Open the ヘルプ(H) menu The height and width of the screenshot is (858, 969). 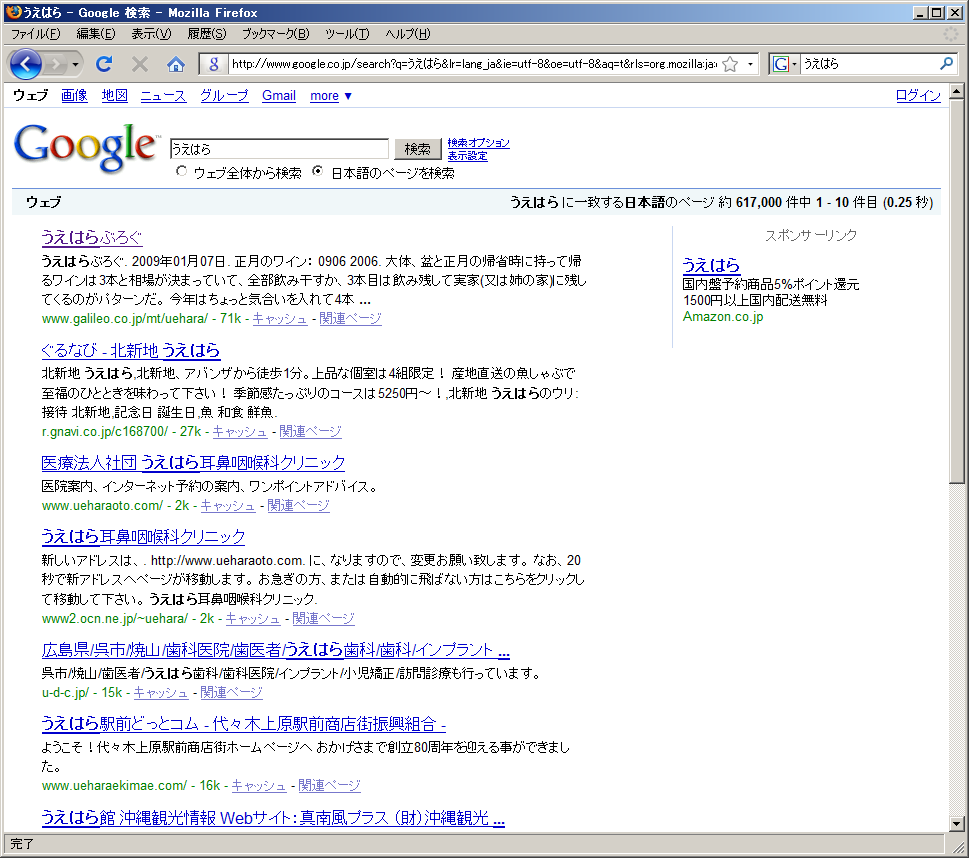[407, 34]
